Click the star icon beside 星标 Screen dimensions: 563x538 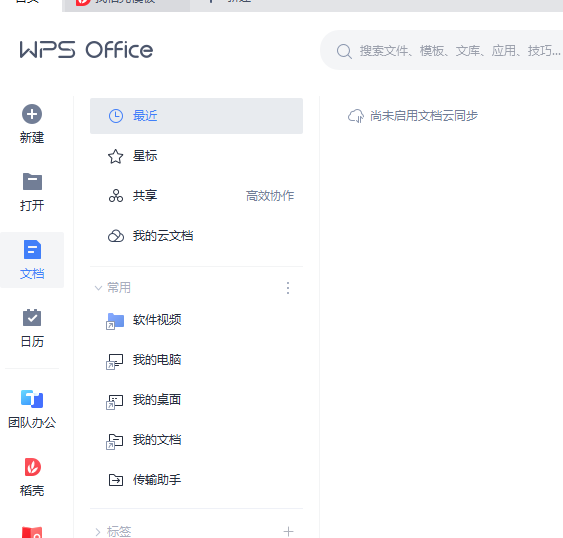116,156
